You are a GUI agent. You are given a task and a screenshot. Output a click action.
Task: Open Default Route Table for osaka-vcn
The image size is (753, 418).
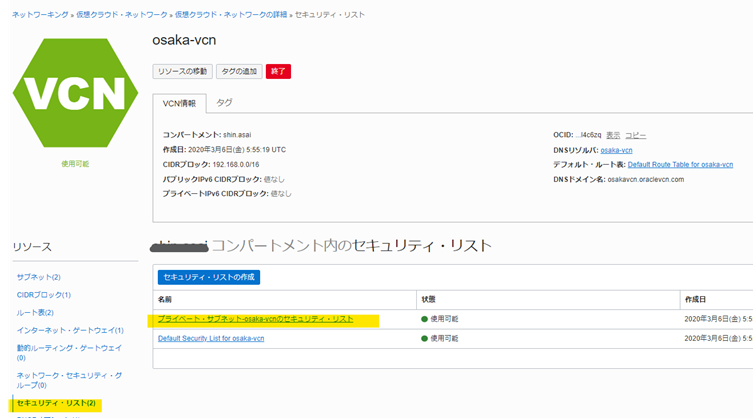680,165
